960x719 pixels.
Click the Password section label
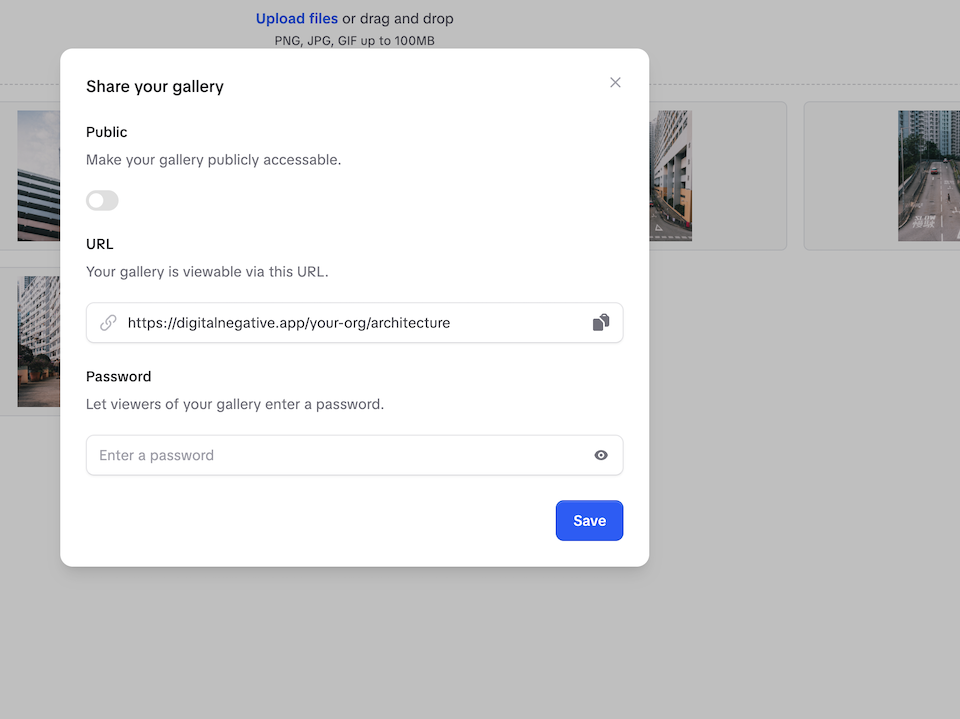pos(119,377)
